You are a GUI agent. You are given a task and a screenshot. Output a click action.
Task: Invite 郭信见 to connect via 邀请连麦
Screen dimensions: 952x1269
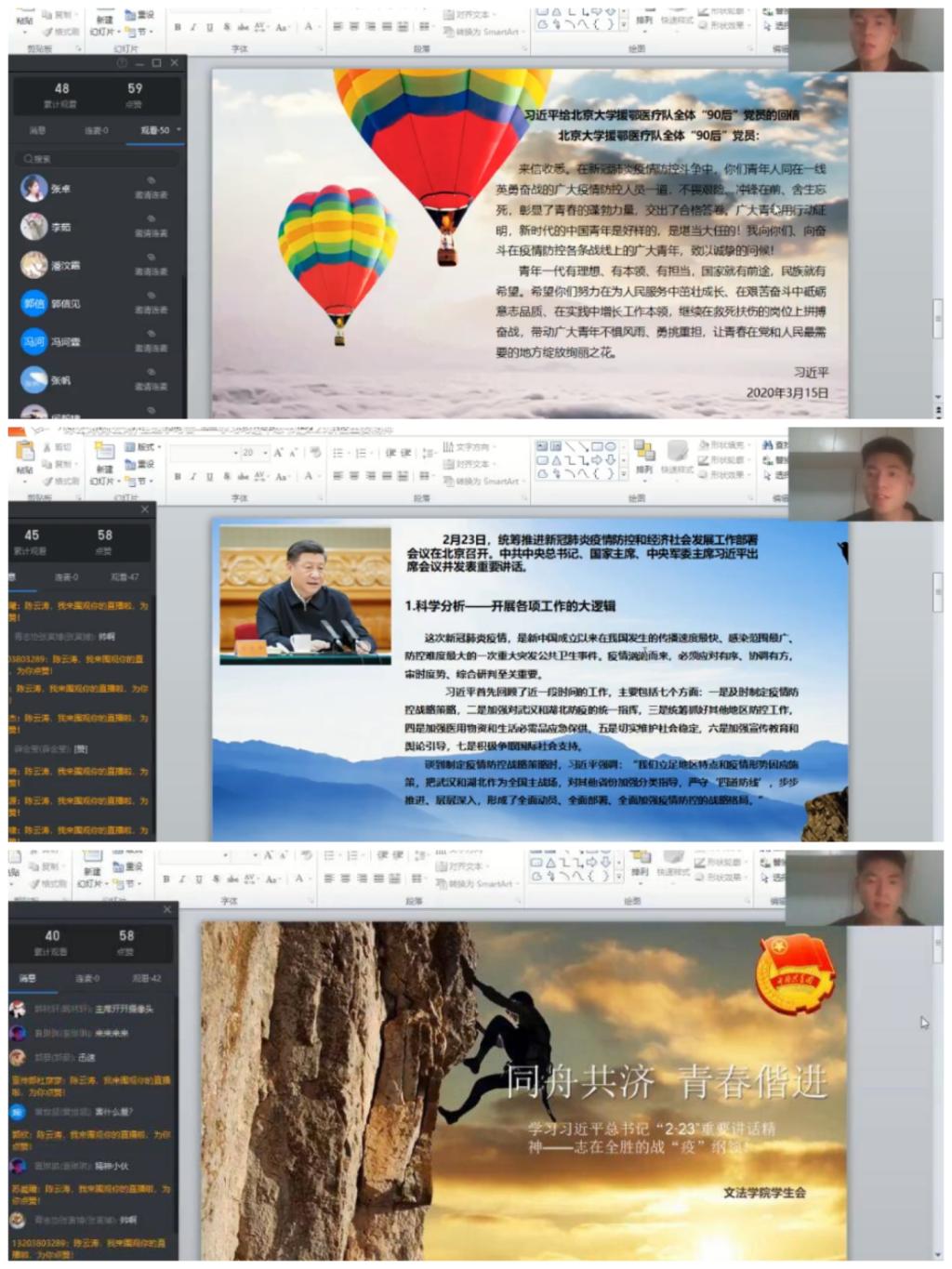tap(151, 310)
